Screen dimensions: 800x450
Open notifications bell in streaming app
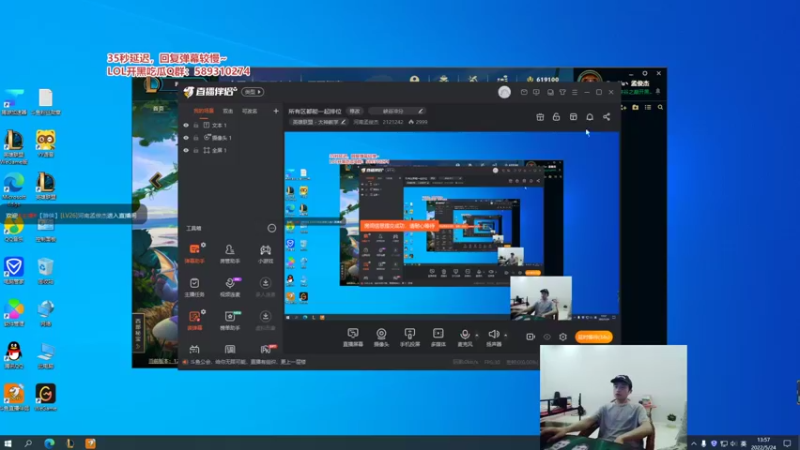pos(590,117)
